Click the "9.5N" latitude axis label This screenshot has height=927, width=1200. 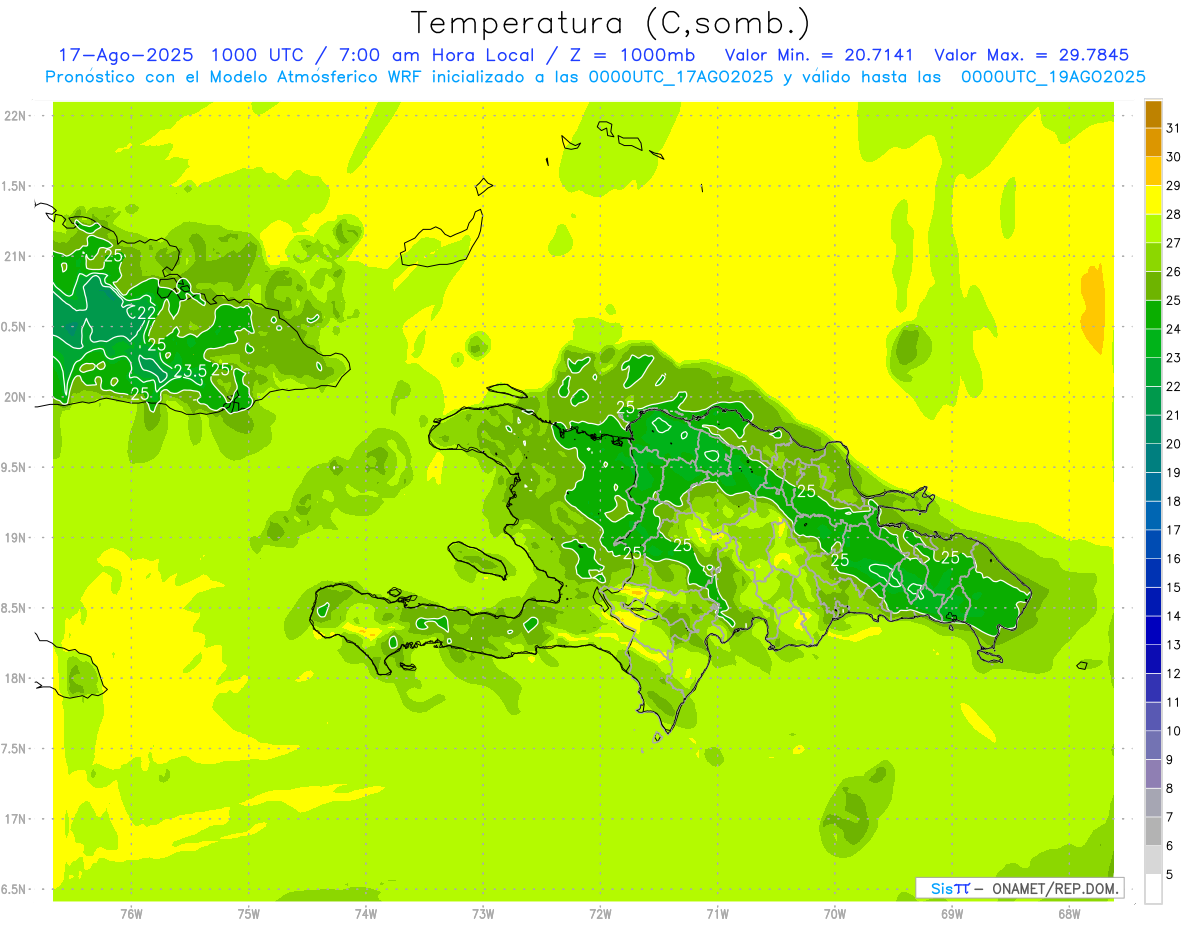pos(15,467)
